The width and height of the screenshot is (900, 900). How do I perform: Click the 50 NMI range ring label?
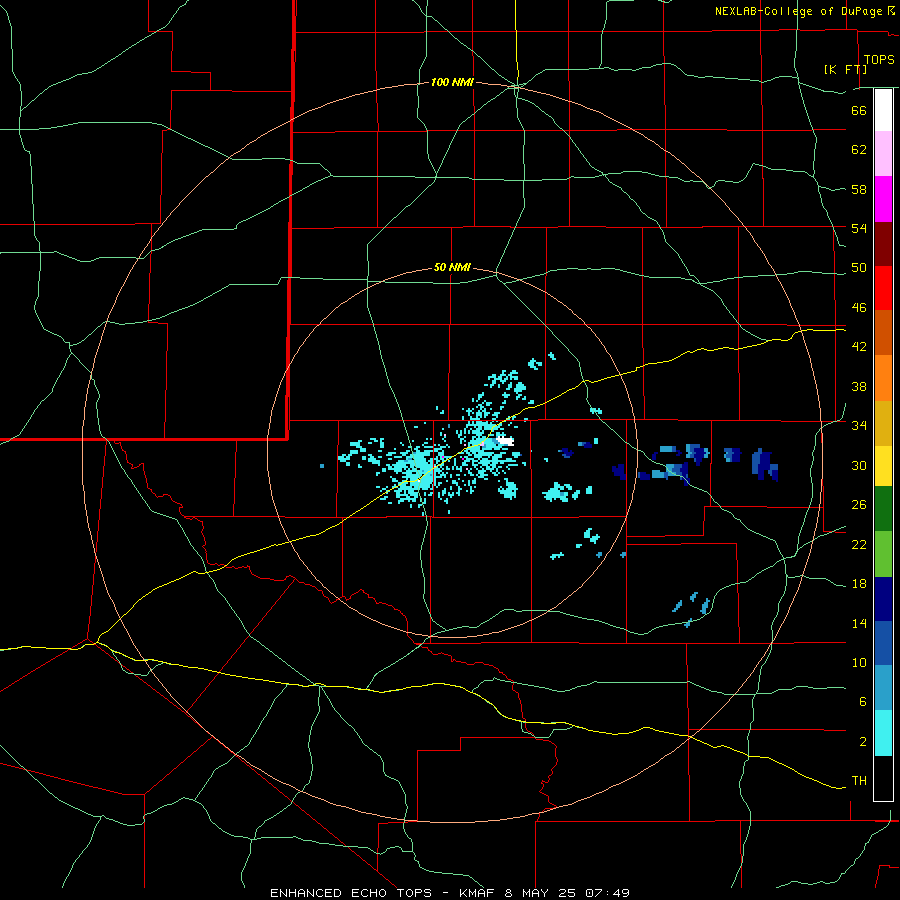[452, 267]
